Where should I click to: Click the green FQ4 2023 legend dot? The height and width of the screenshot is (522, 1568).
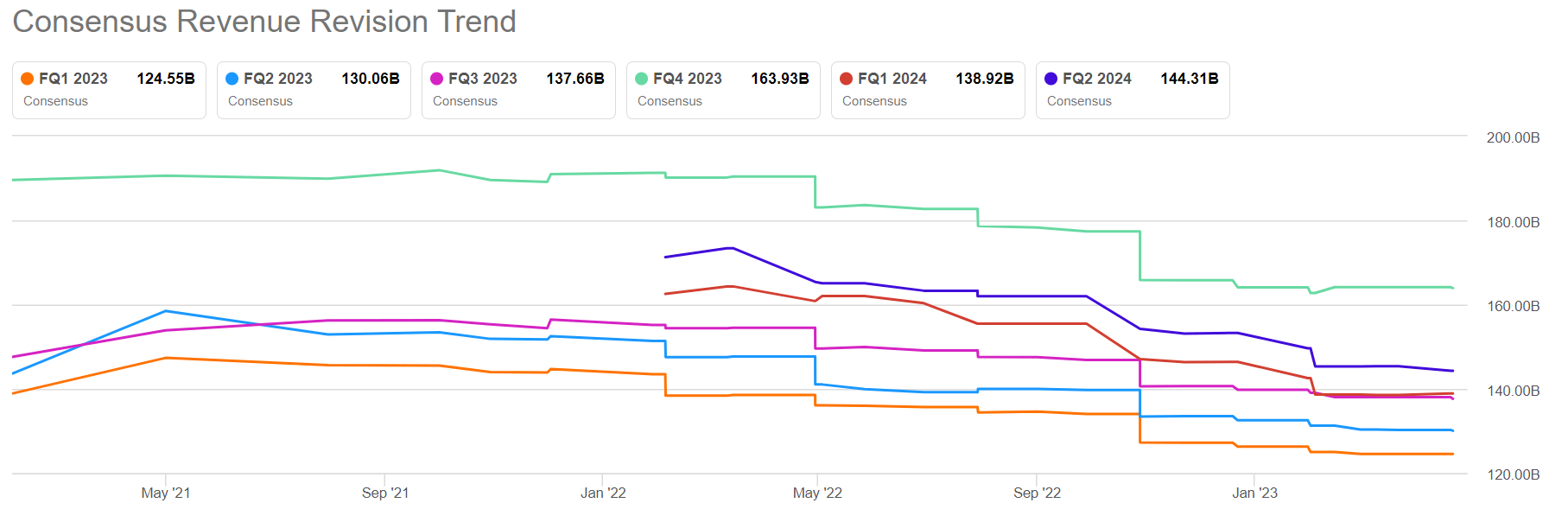(642, 79)
